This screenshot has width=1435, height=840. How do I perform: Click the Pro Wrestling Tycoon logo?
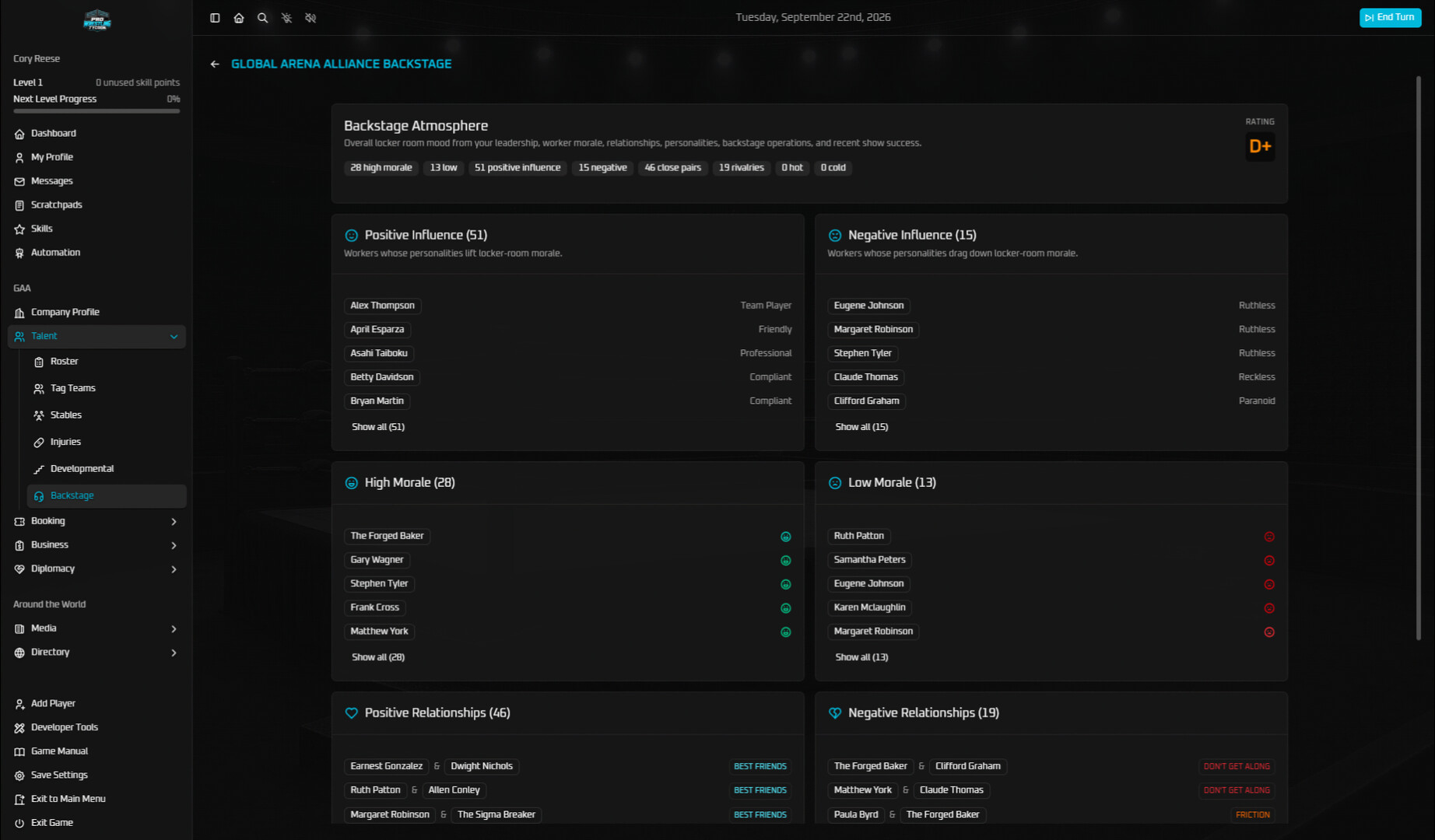click(97, 19)
